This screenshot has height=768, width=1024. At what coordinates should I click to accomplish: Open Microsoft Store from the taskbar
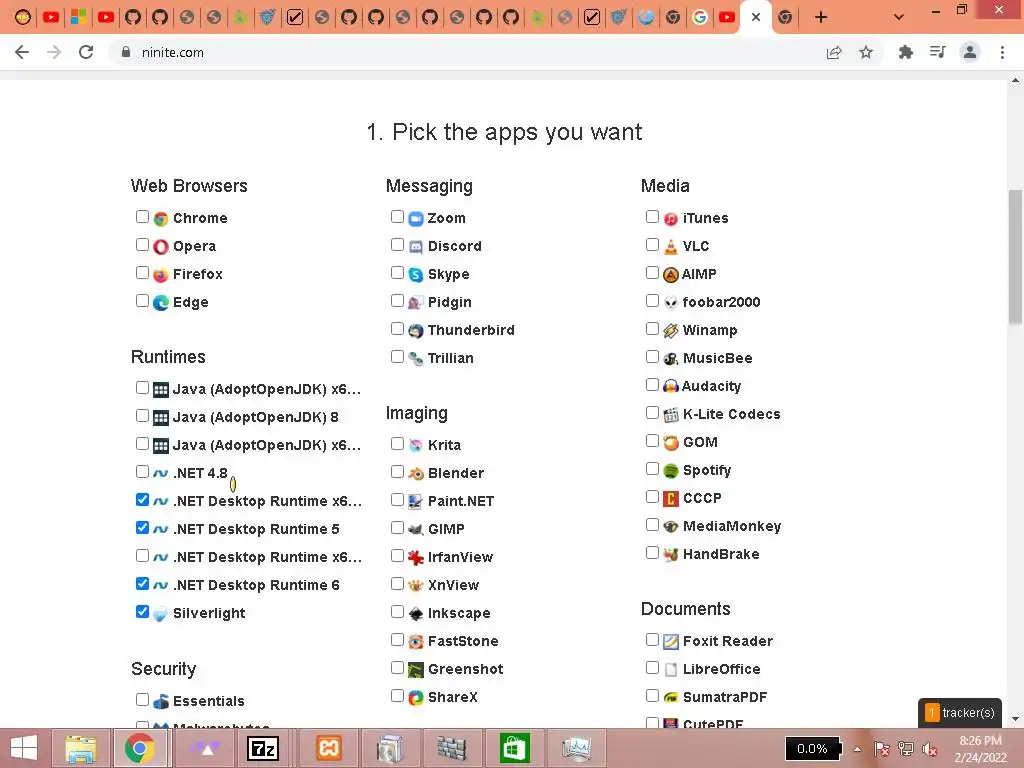pos(514,748)
